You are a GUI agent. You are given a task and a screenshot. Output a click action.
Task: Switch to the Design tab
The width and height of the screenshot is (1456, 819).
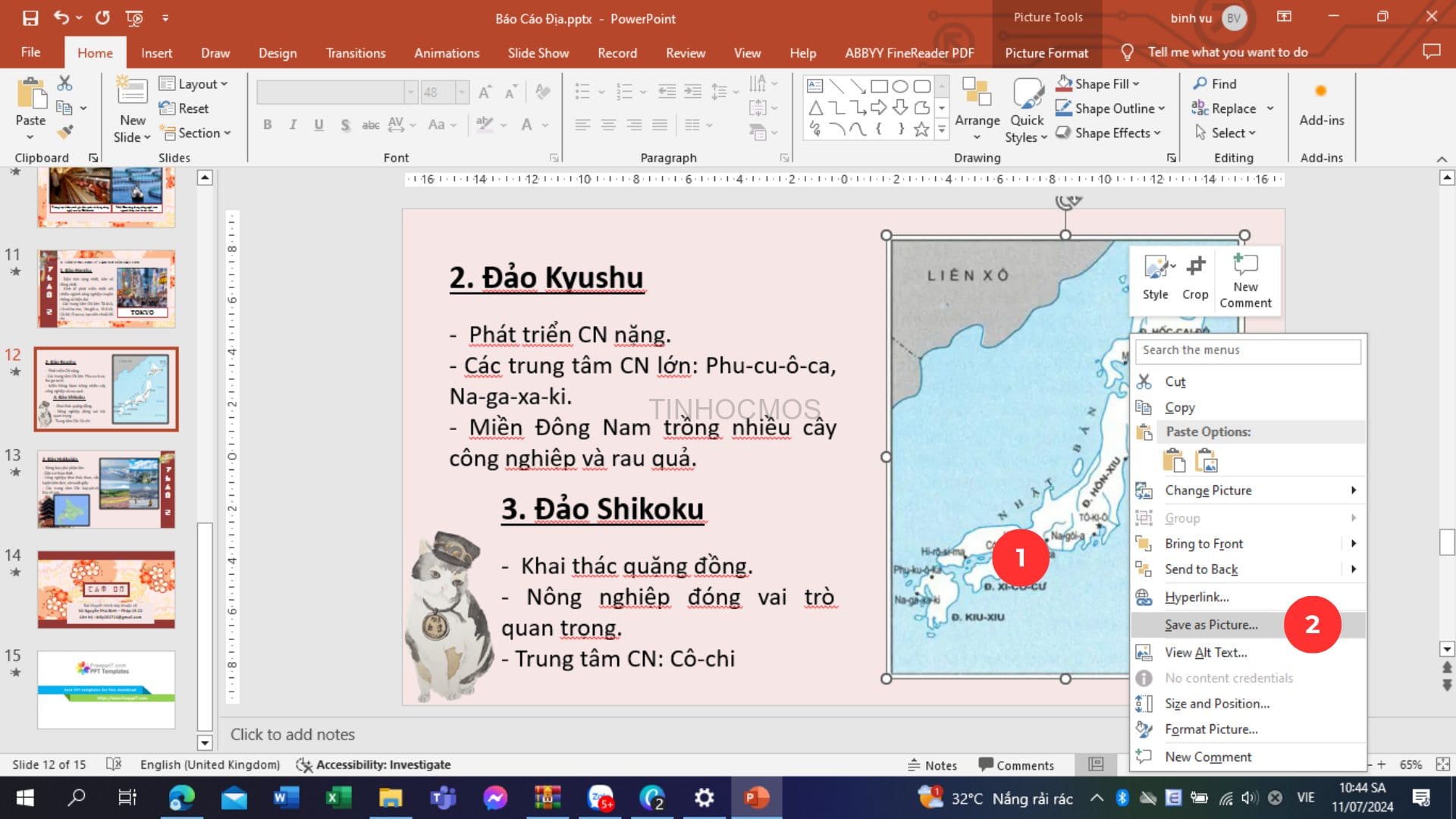[278, 53]
